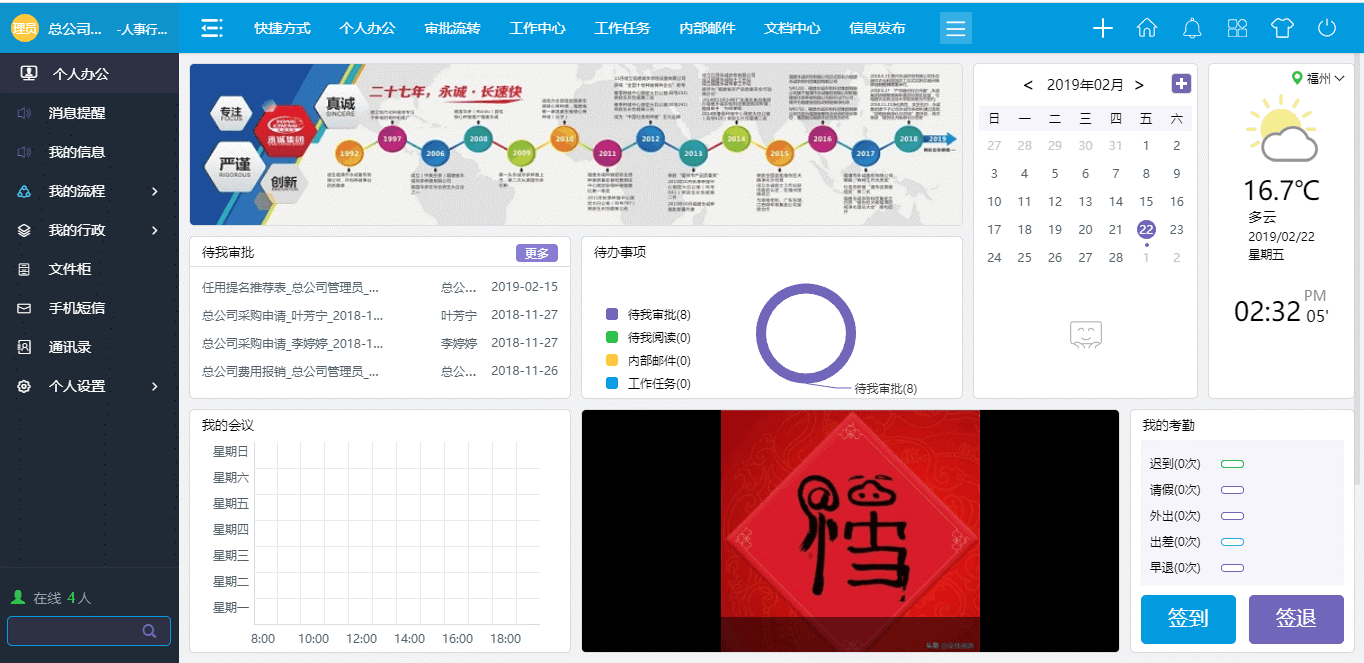1364x663 pixels.
Task: Open the 内部邮件 menu item
Action: pos(706,28)
